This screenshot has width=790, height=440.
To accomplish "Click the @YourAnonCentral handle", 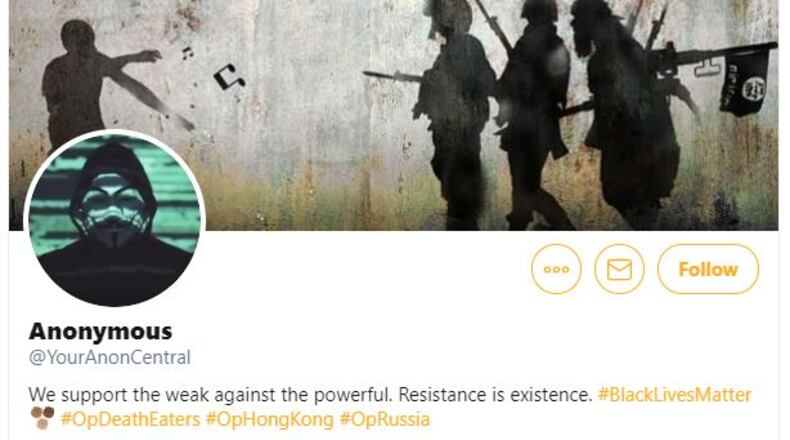I will click(110, 357).
